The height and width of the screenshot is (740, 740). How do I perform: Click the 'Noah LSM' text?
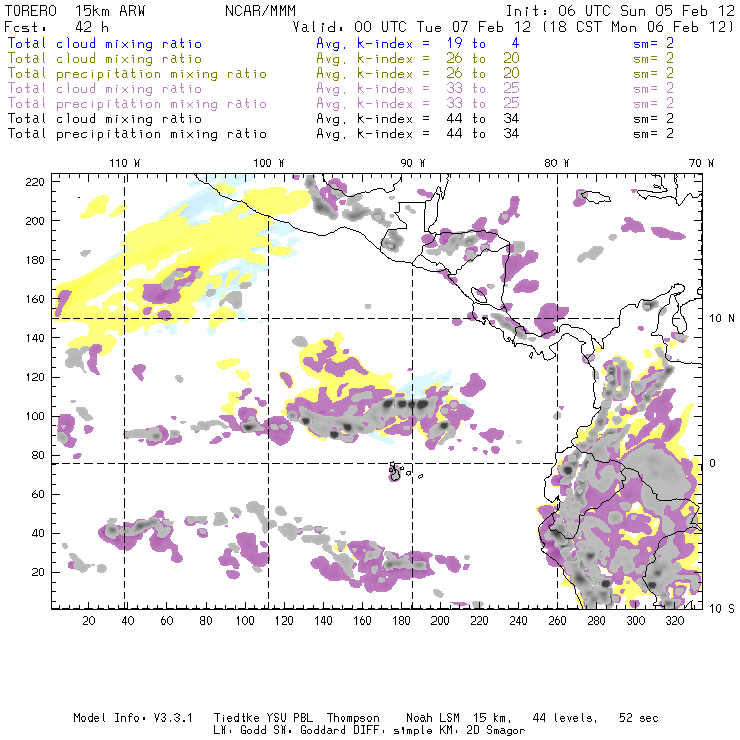(433, 718)
